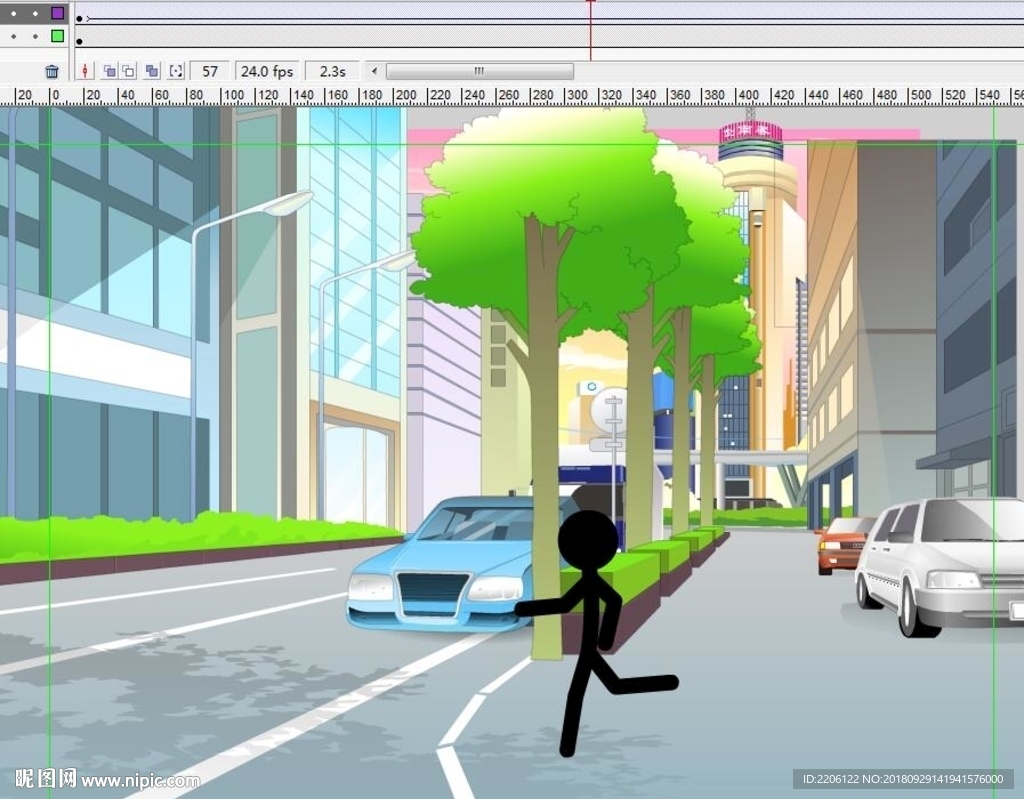The height and width of the screenshot is (799, 1024).
Task: Select the first keyframe of purple layer
Action: [80, 18]
